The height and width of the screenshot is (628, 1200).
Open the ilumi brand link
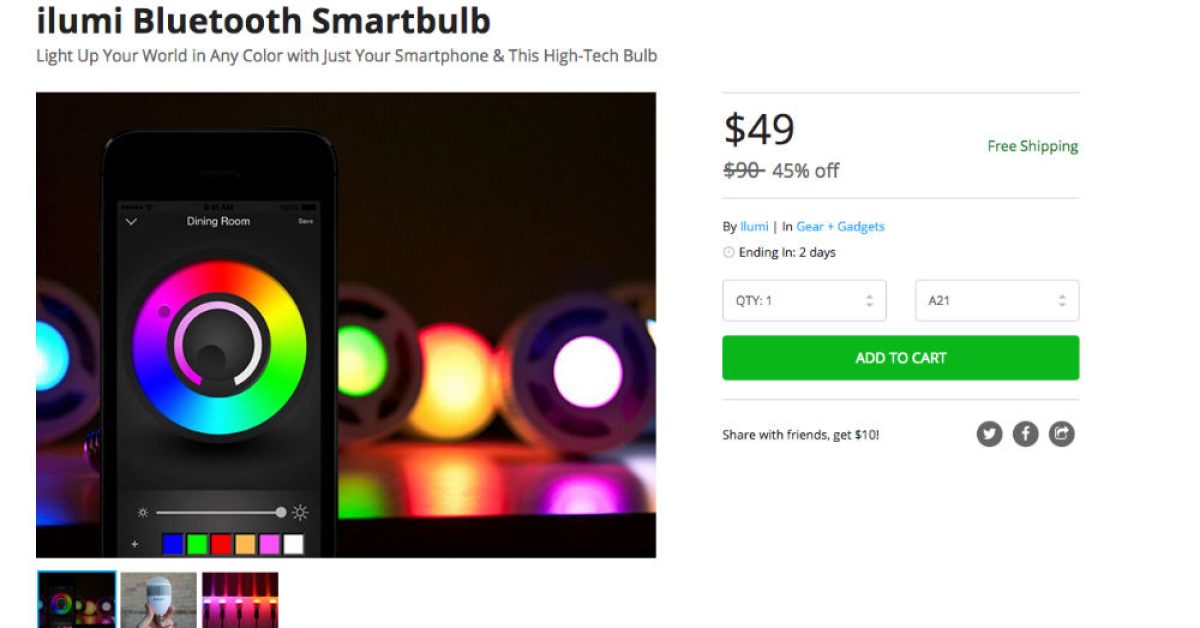click(x=754, y=226)
